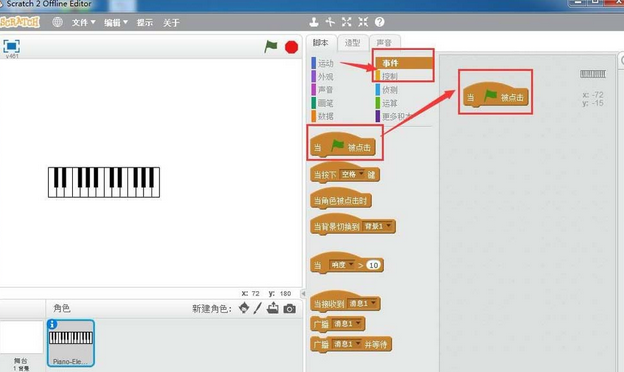Toggle full screen presentation mode icon

point(12,46)
